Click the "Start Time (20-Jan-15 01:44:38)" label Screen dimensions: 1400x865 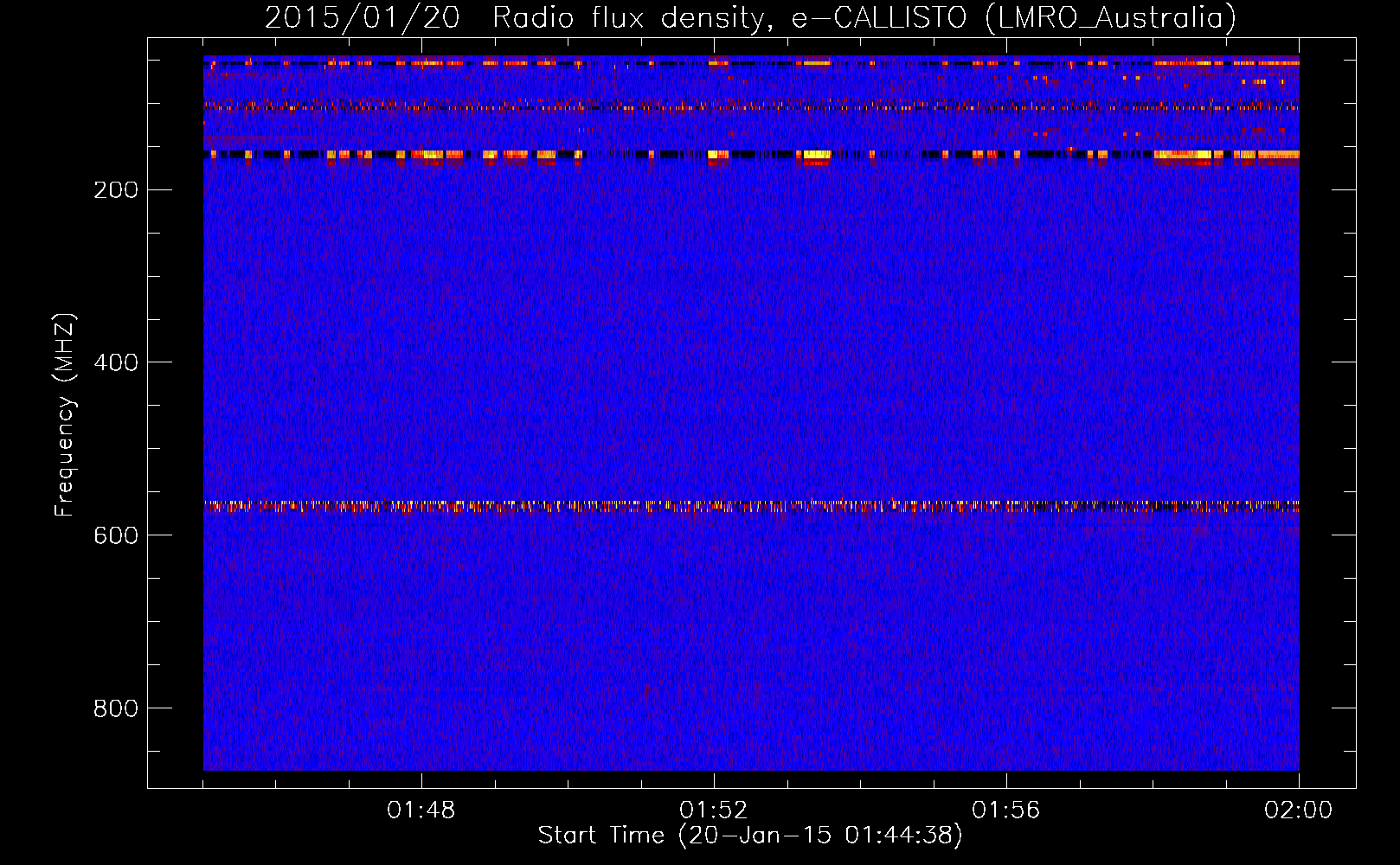(x=750, y=836)
